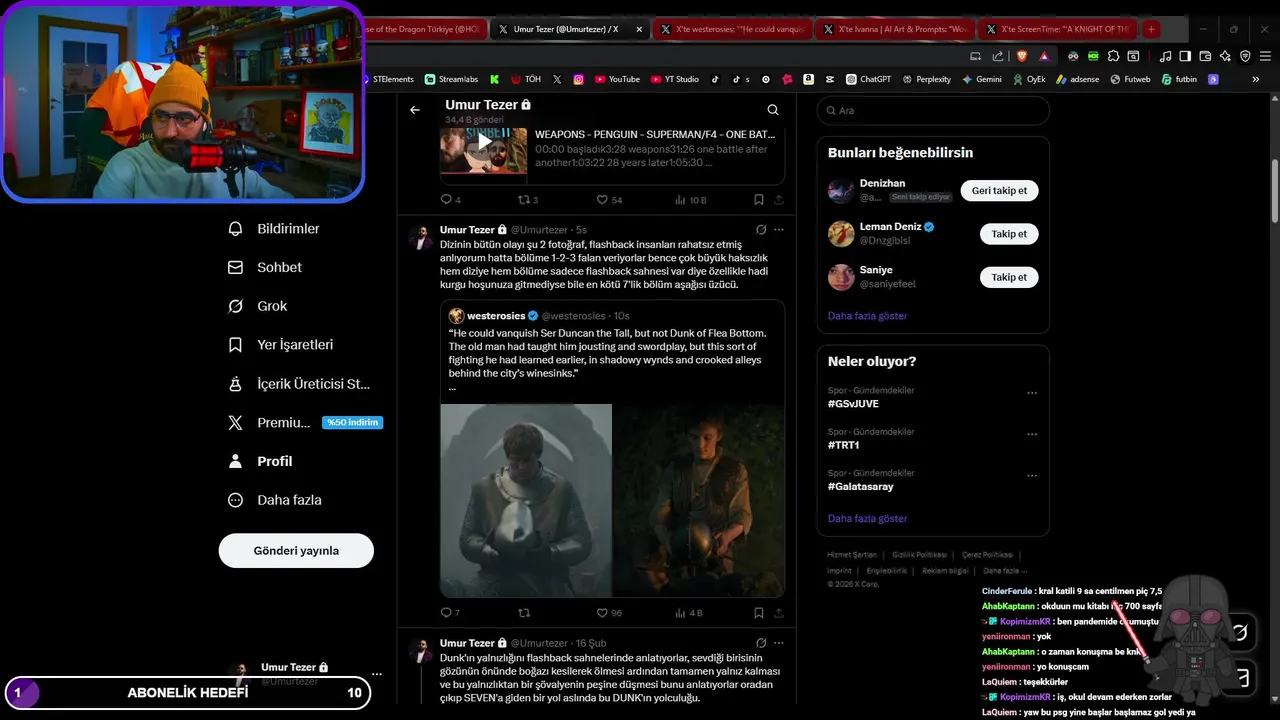Viewport: 1280px width, 720px height.
Task: Open more options for #Galatasaray trend
Action: tap(1032, 477)
